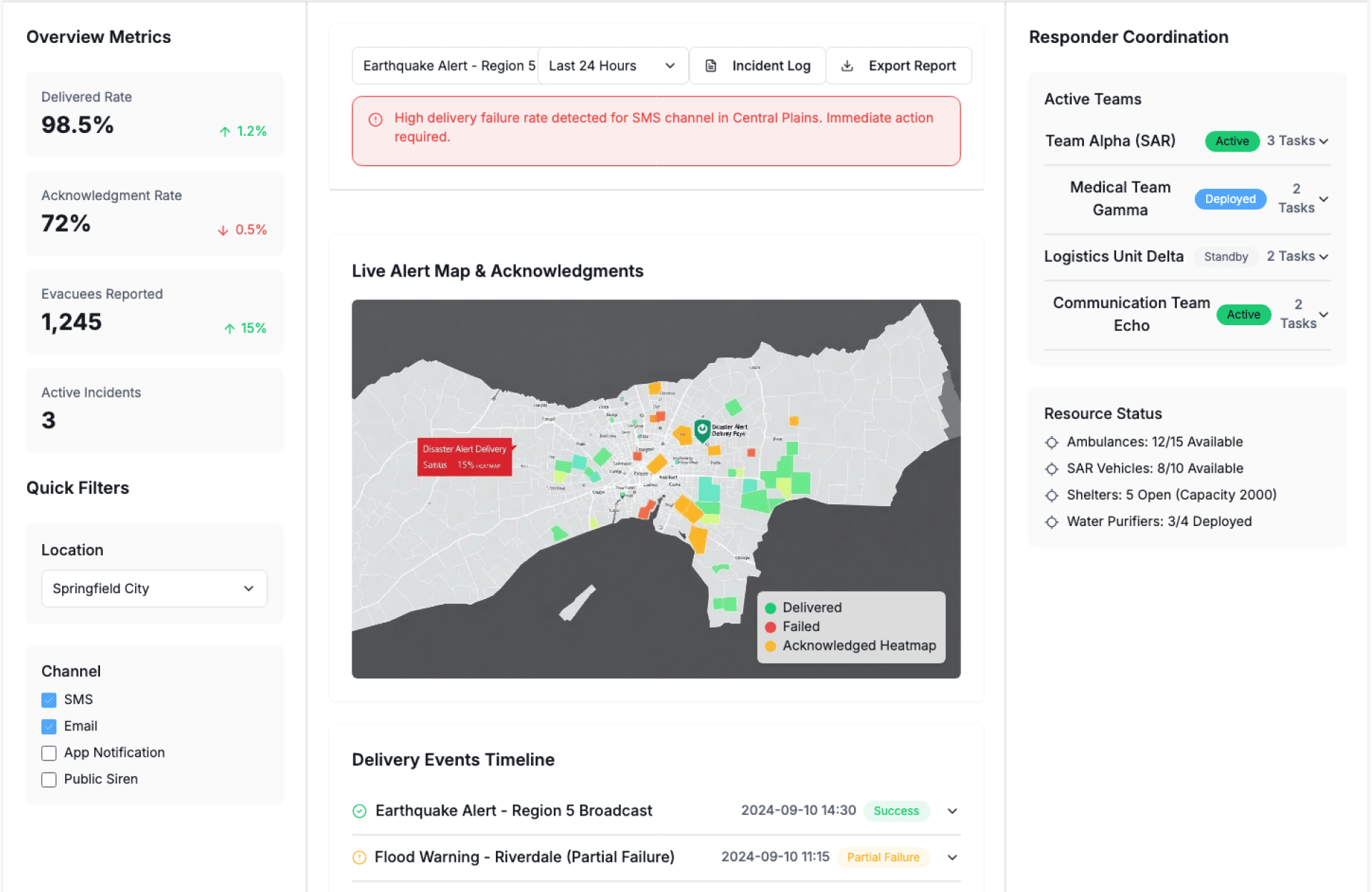
Task: Click the green shield map marker
Action: [702, 430]
